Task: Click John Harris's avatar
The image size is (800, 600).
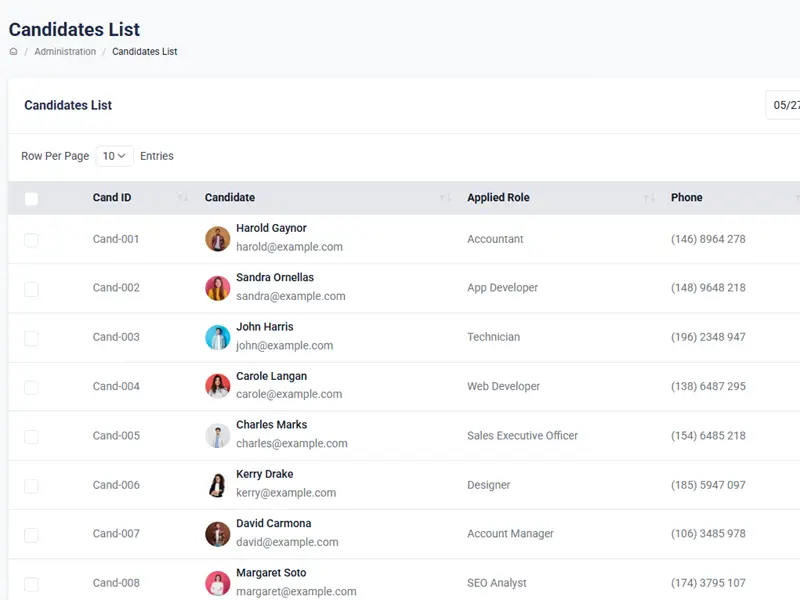Action: (217, 337)
